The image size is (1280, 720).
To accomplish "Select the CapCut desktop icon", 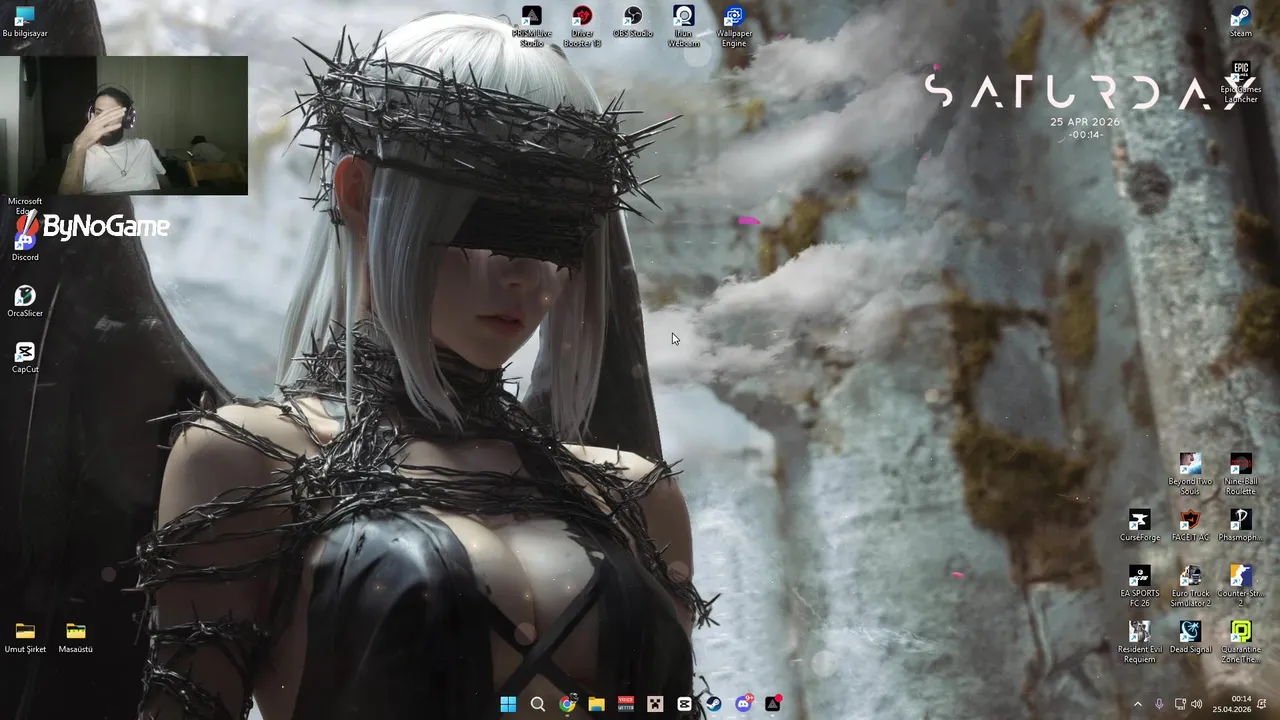I will click(x=25, y=357).
